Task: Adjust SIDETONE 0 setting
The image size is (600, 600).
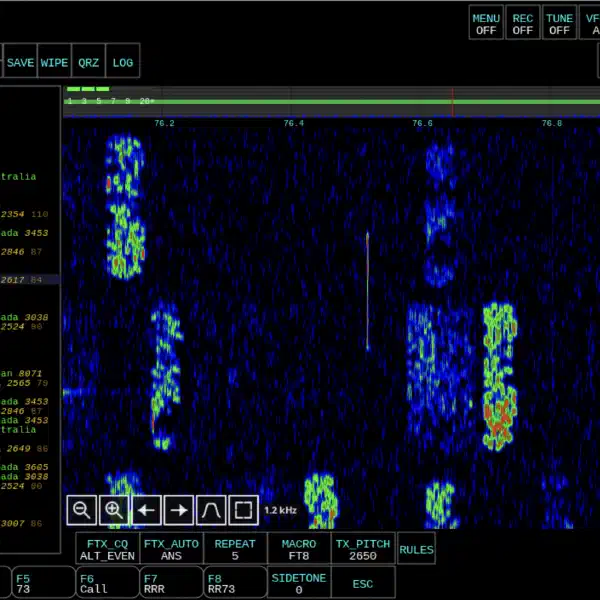Action: click(x=299, y=582)
